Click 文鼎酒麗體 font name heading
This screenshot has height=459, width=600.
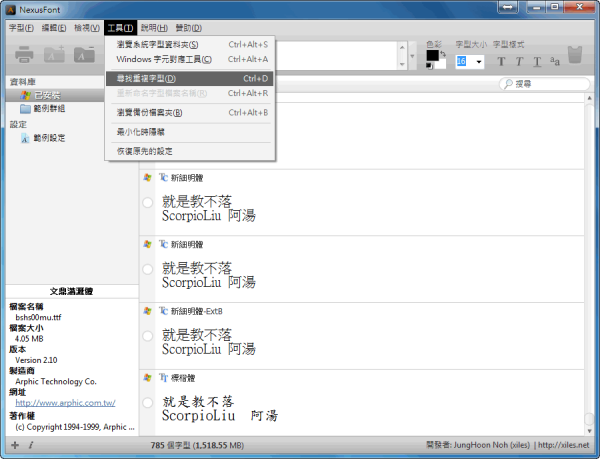[72, 291]
